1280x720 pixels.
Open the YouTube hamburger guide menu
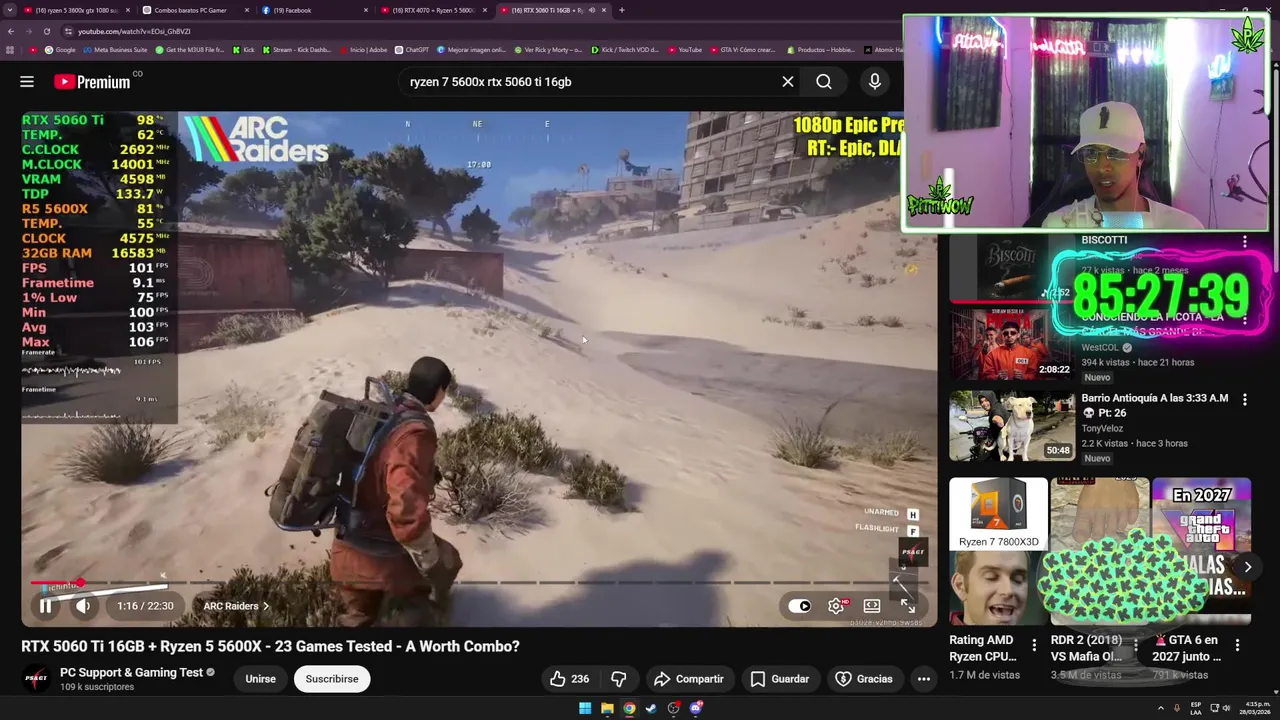[x=27, y=82]
